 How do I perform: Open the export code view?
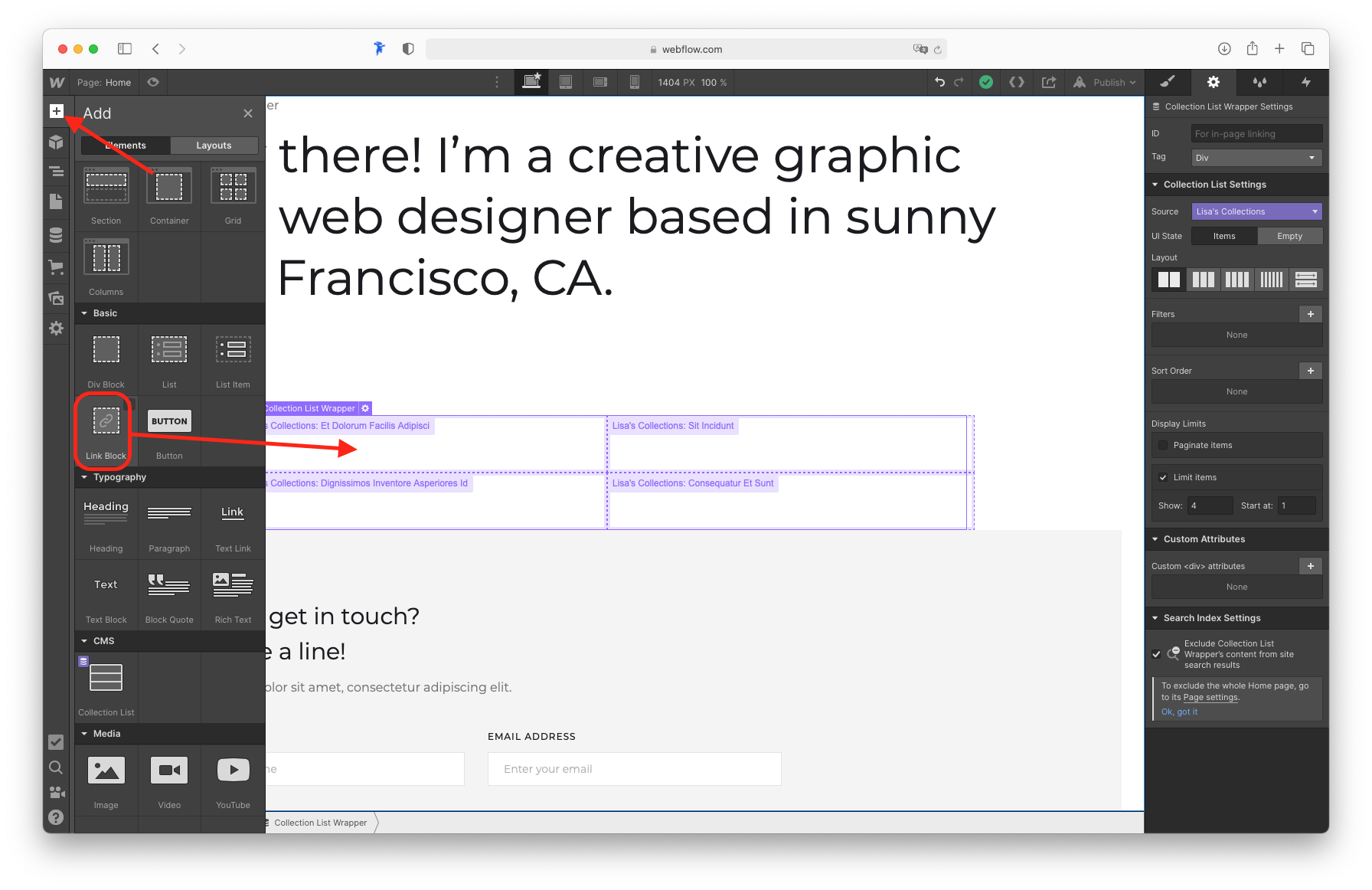point(1017,82)
